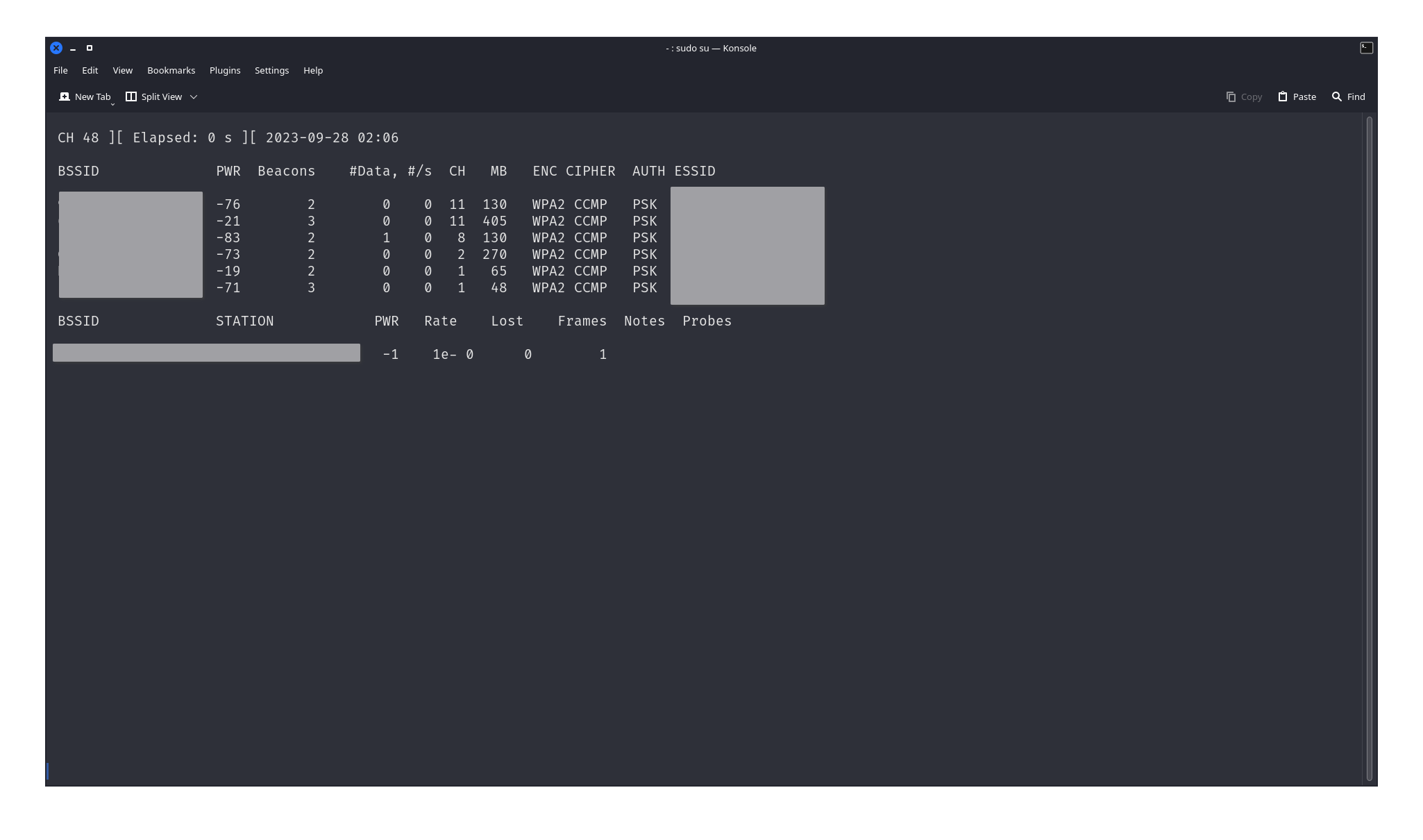This screenshot has height=840, width=1423.
Task: Open the Plugins menu
Action: pos(225,70)
